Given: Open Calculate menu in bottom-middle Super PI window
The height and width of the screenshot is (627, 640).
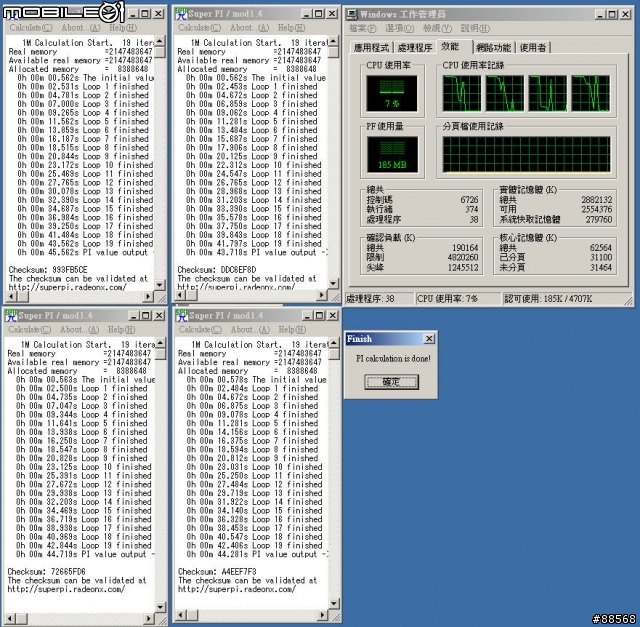Looking at the screenshot, I should point(200,329).
